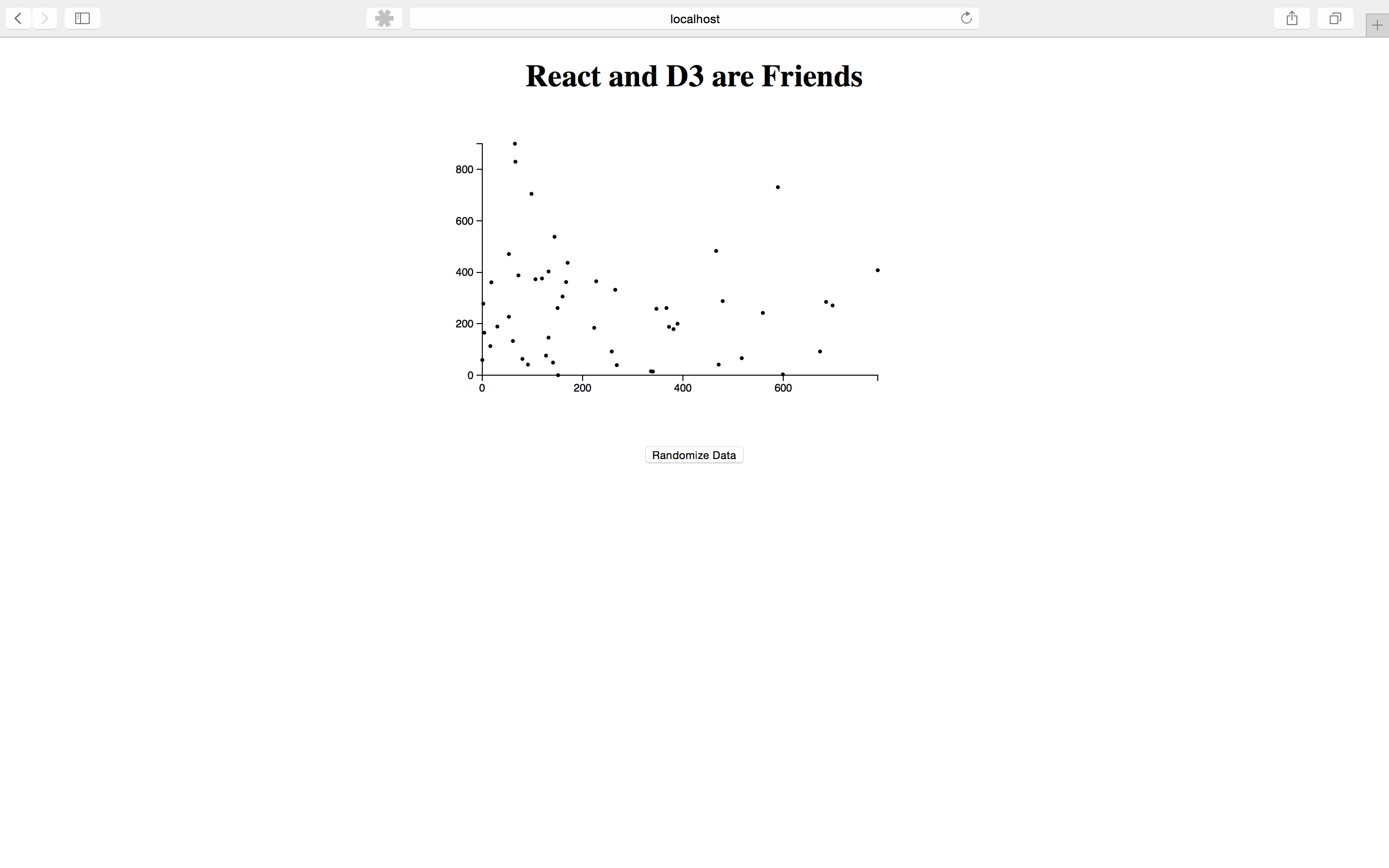Image resolution: width=1389 pixels, height=868 pixels.
Task: Click the topmost scatter point near 900
Action: [x=515, y=144]
